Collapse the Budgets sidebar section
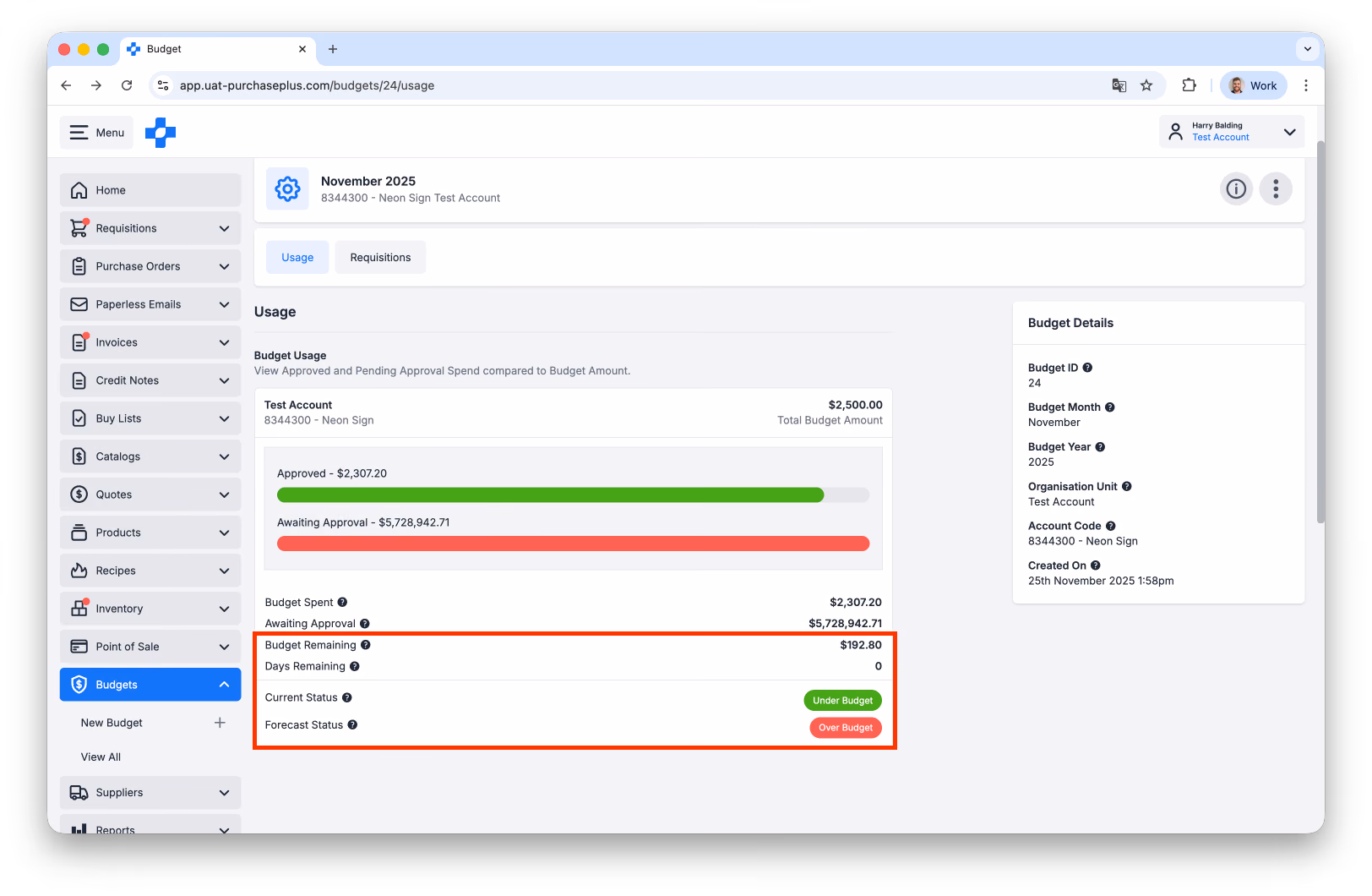The height and width of the screenshot is (896, 1372). pos(150,685)
